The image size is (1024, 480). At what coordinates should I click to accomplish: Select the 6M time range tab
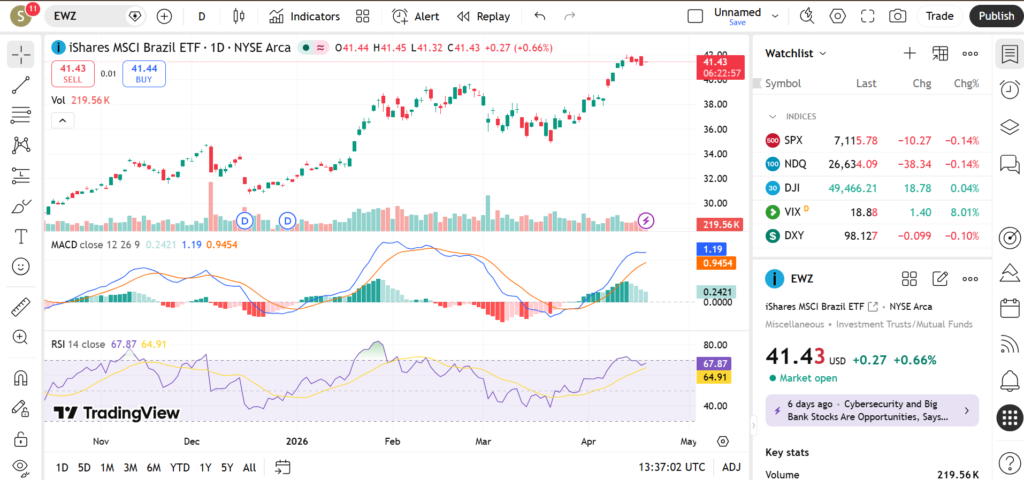[153, 467]
